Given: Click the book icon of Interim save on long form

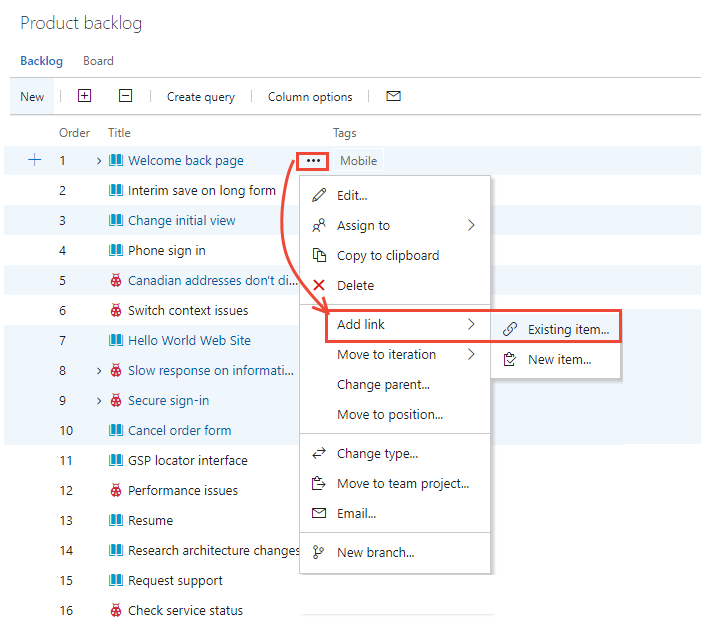Looking at the screenshot, I should pyautogui.click(x=116, y=190).
